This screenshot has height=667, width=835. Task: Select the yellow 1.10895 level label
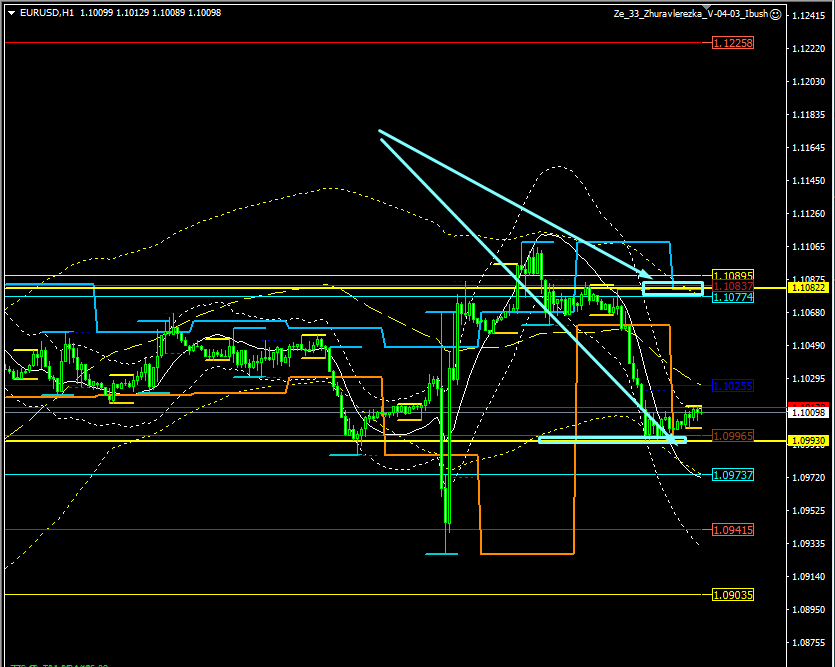[x=733, y=276]
